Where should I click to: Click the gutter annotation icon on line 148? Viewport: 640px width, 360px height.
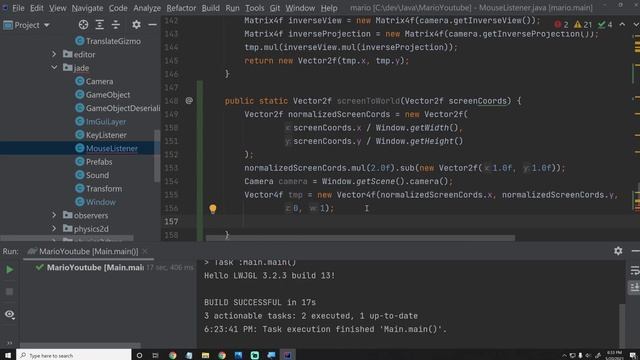click(189, 100)
